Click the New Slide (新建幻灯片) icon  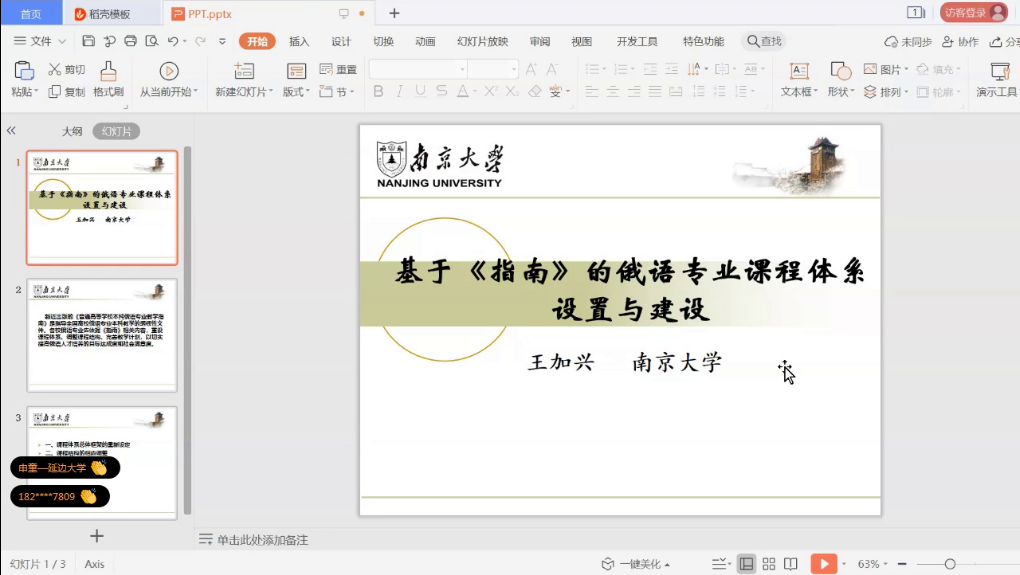(244, 71)
